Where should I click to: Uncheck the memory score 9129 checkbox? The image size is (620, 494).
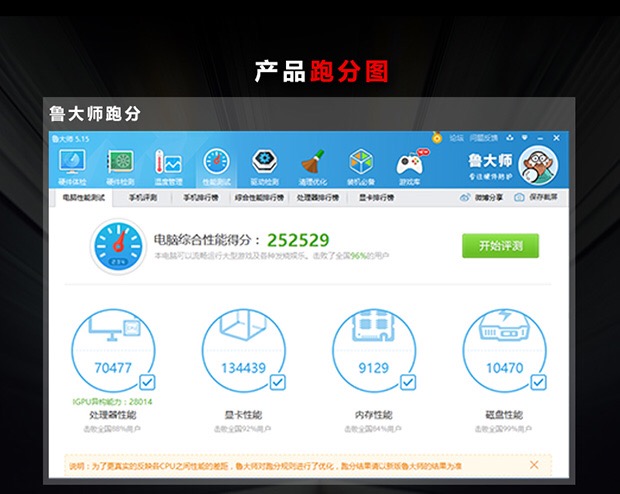pos(408,382)
